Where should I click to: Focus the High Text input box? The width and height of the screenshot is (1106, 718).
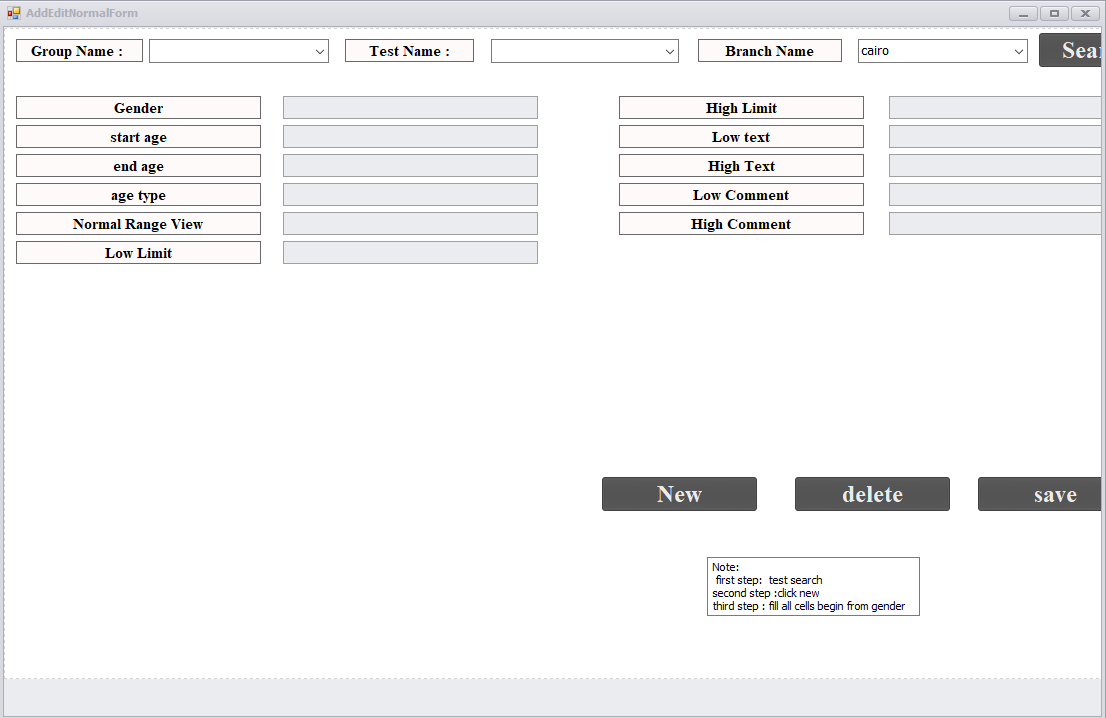[x=995, y=166]
